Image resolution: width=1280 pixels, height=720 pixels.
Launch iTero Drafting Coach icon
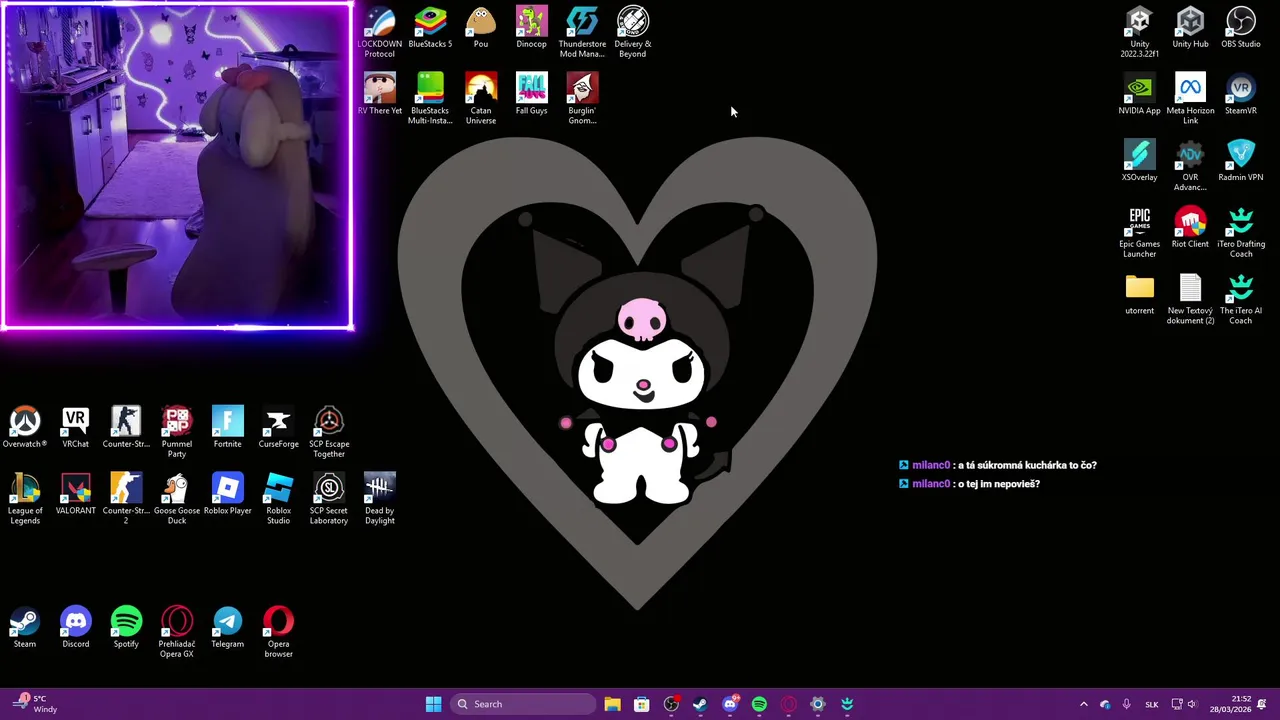pos(1241,232)
